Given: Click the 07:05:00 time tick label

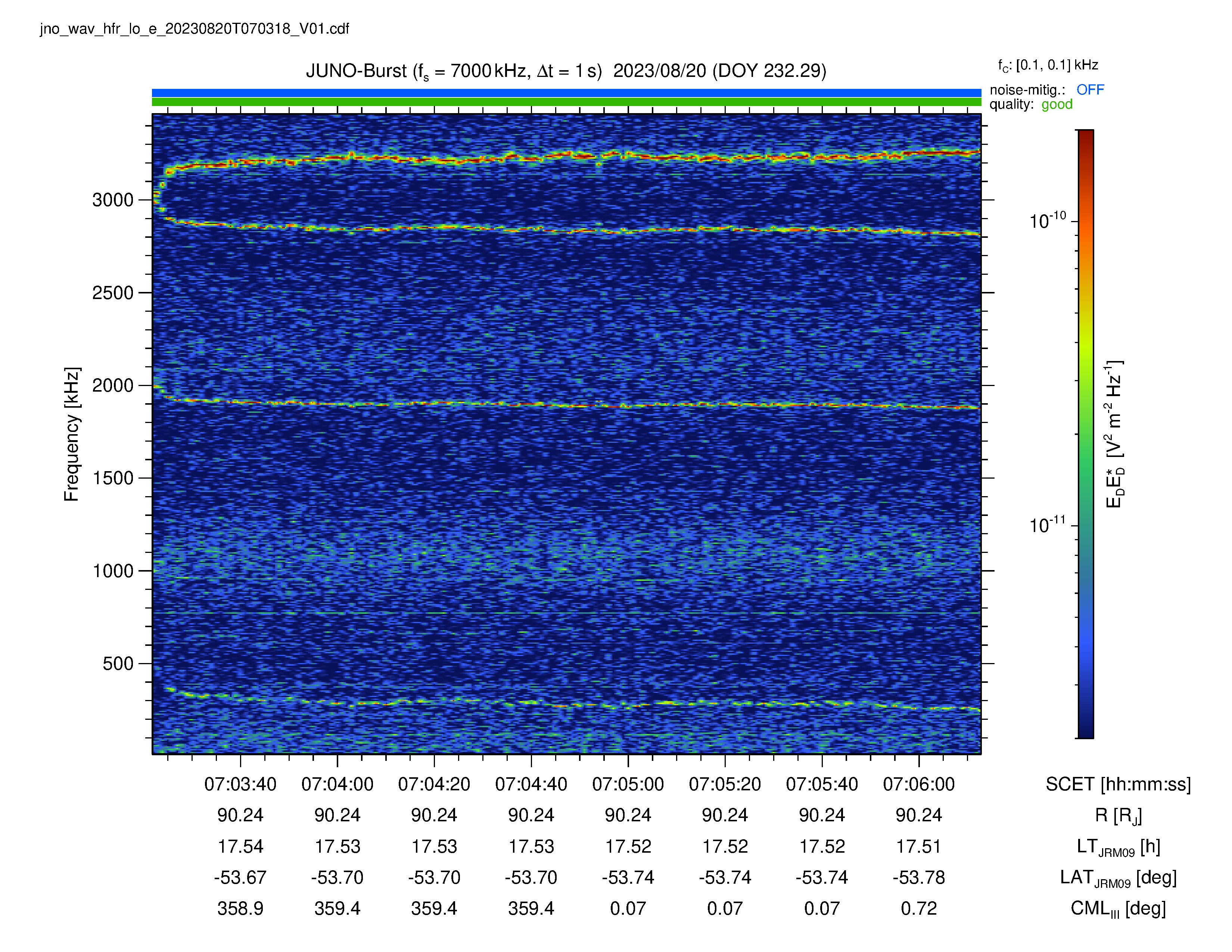Looking at the screenshot, I should pos(628,784).
